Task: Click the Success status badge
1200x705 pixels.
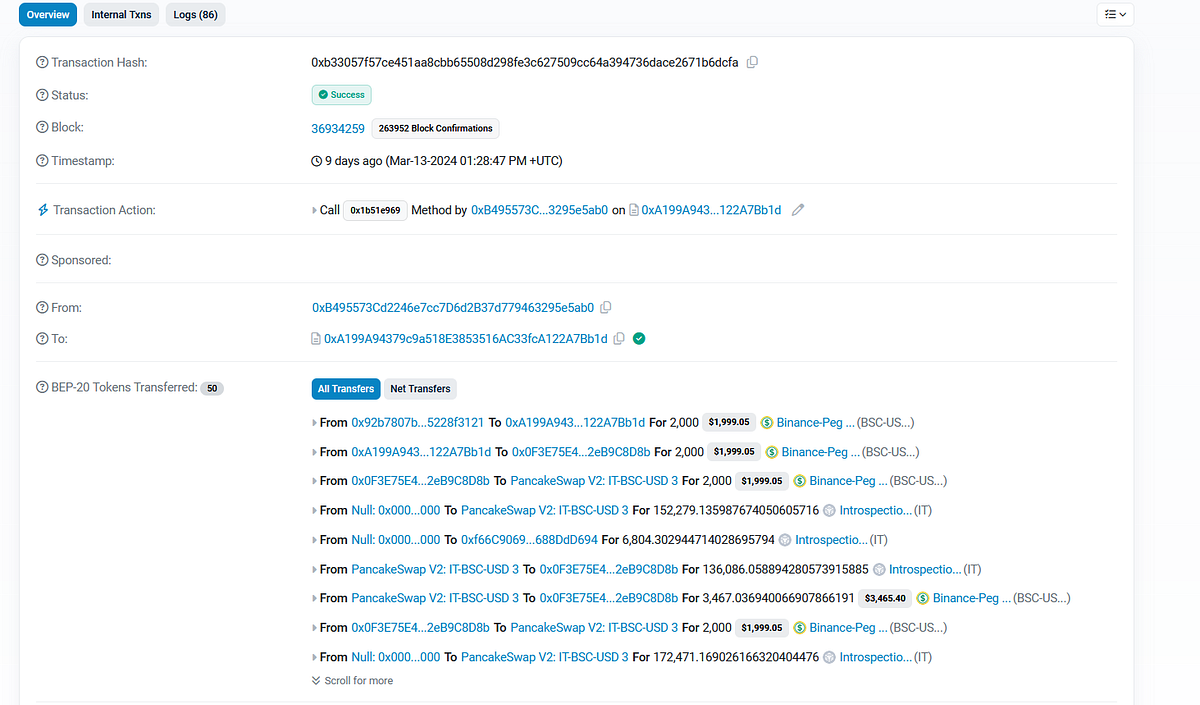Action: [x=341, y=94]
